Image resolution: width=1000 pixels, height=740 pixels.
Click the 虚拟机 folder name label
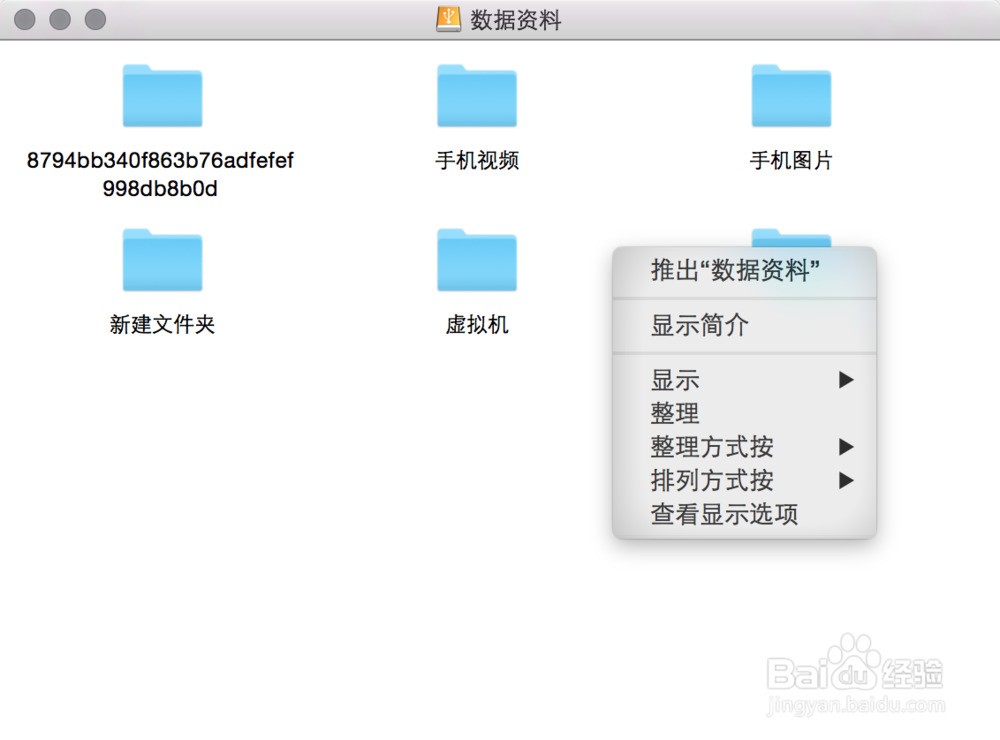tap(477, 324)
